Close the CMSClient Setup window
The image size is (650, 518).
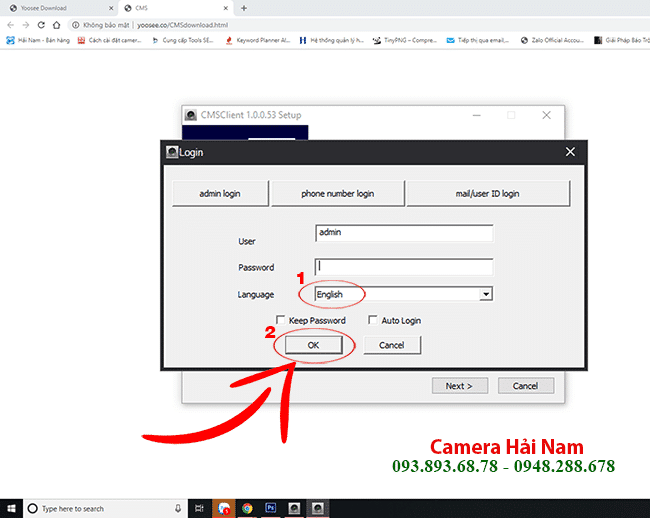(546, 115)
